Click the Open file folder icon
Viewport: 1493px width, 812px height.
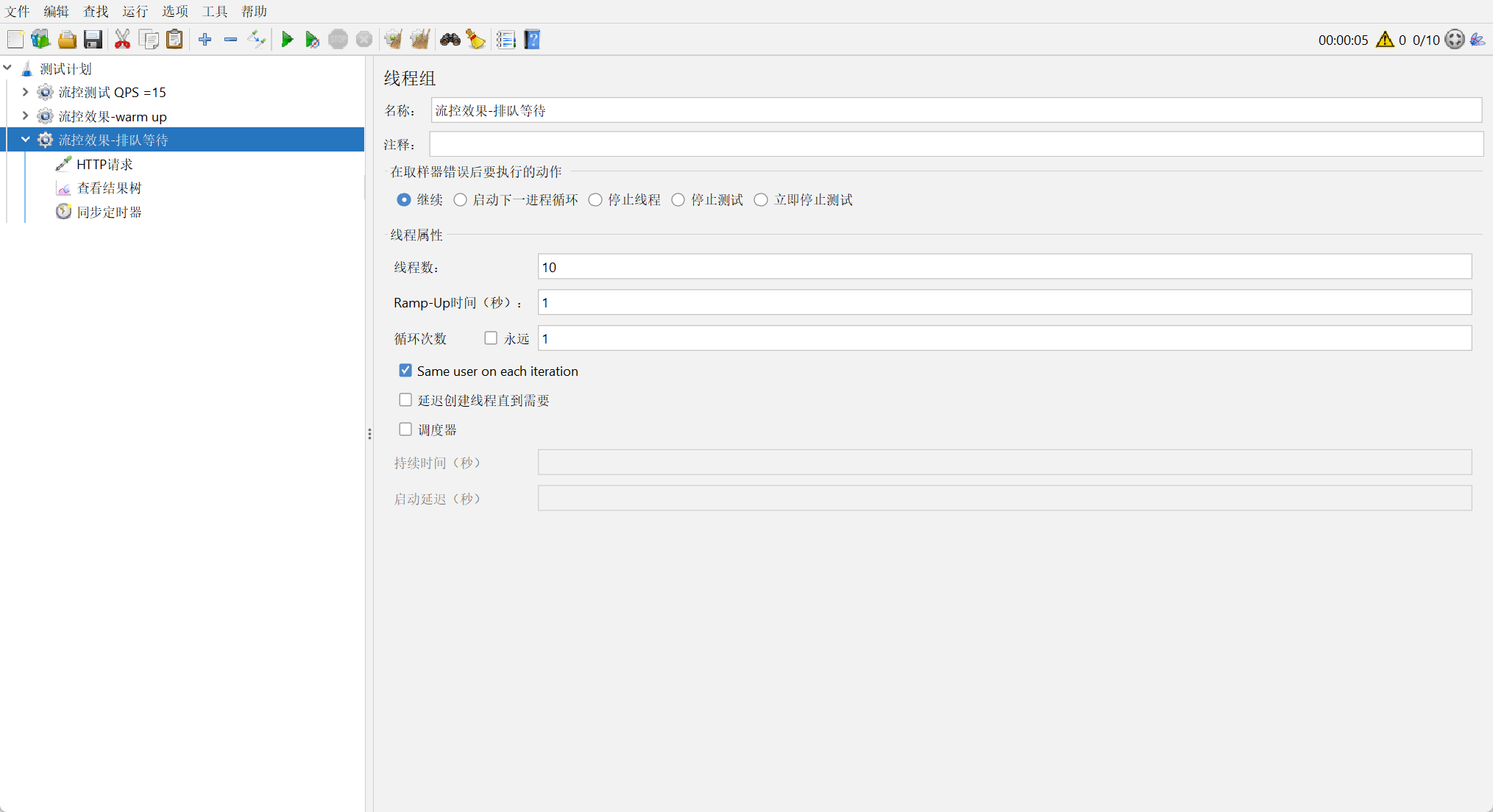[x=67, y=40]
